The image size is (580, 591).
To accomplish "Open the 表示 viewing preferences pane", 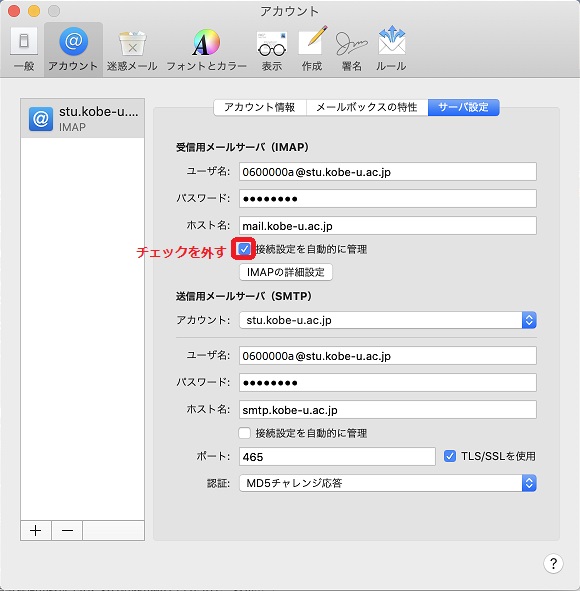I will [x=272, y=49].
